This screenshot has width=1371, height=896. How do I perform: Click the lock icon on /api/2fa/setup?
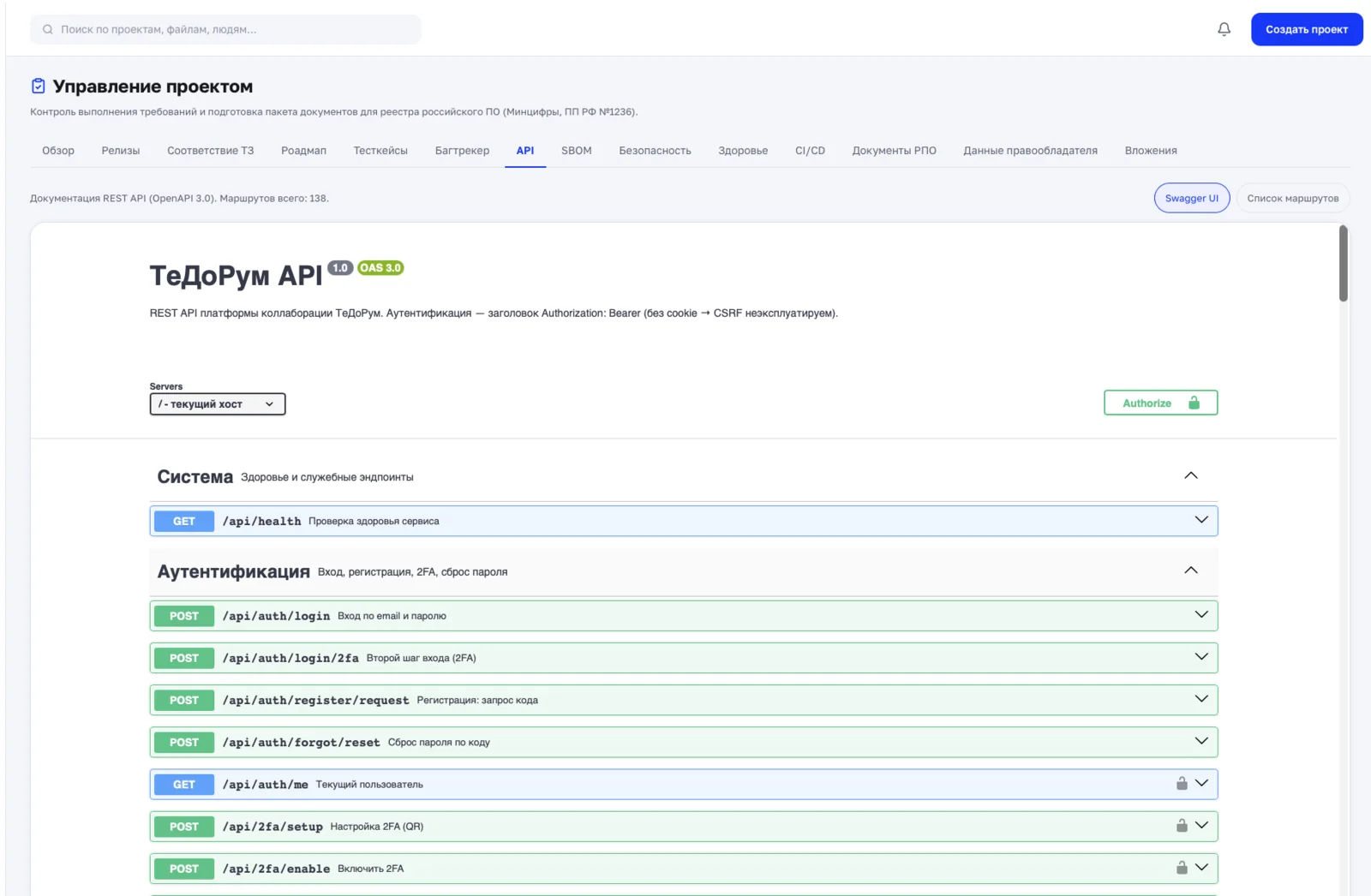[x=1182, y=826]
